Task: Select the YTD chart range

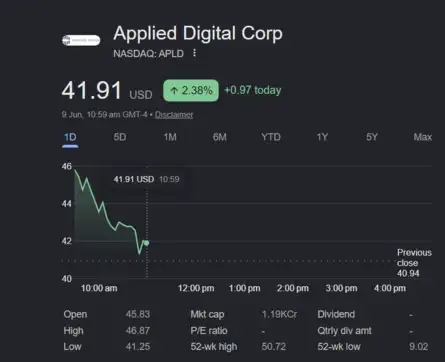Action: (x=271, y=137)
